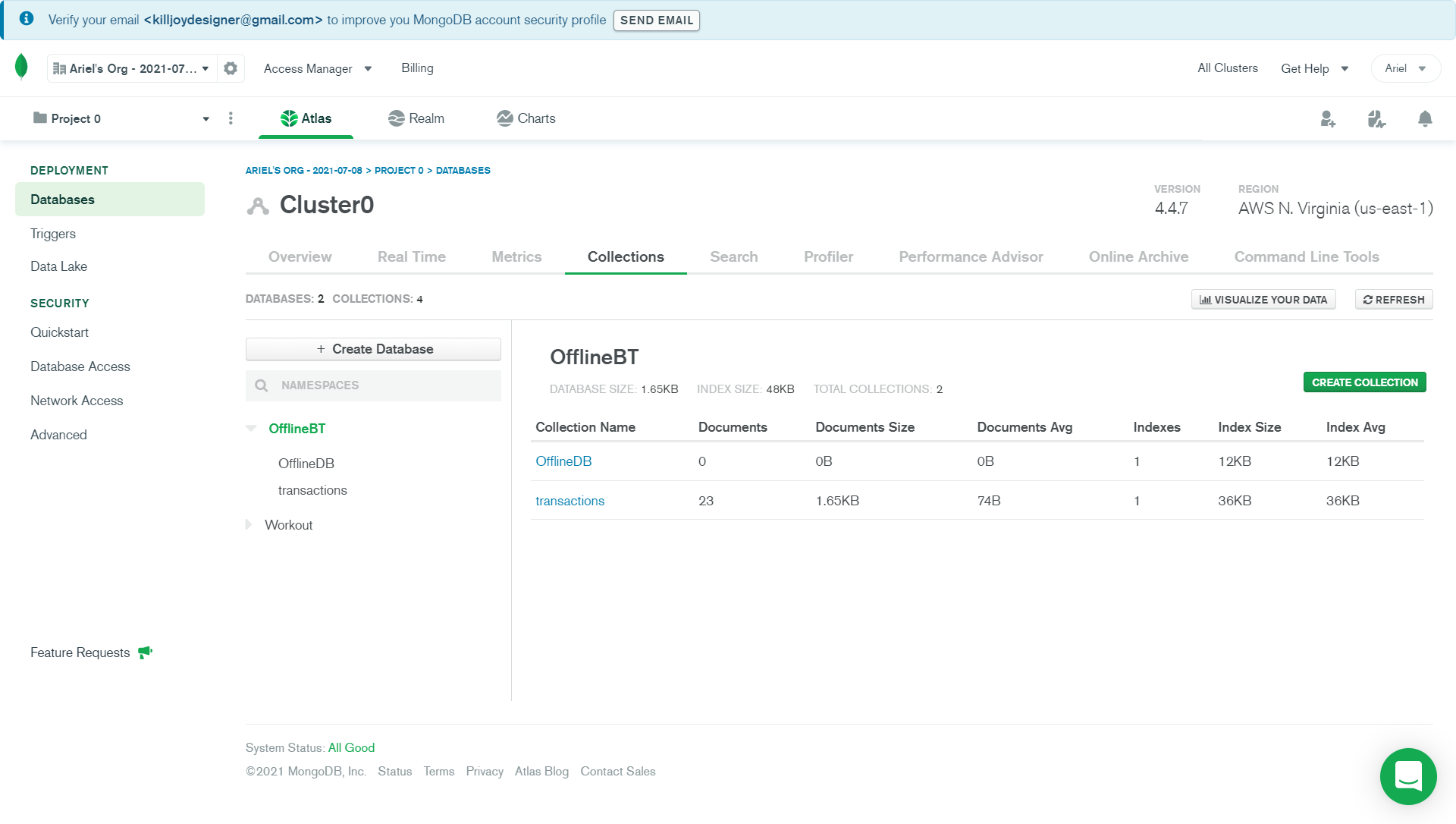Switch to the Charts tab
The image size is (1456, 824).
(526, 118)
